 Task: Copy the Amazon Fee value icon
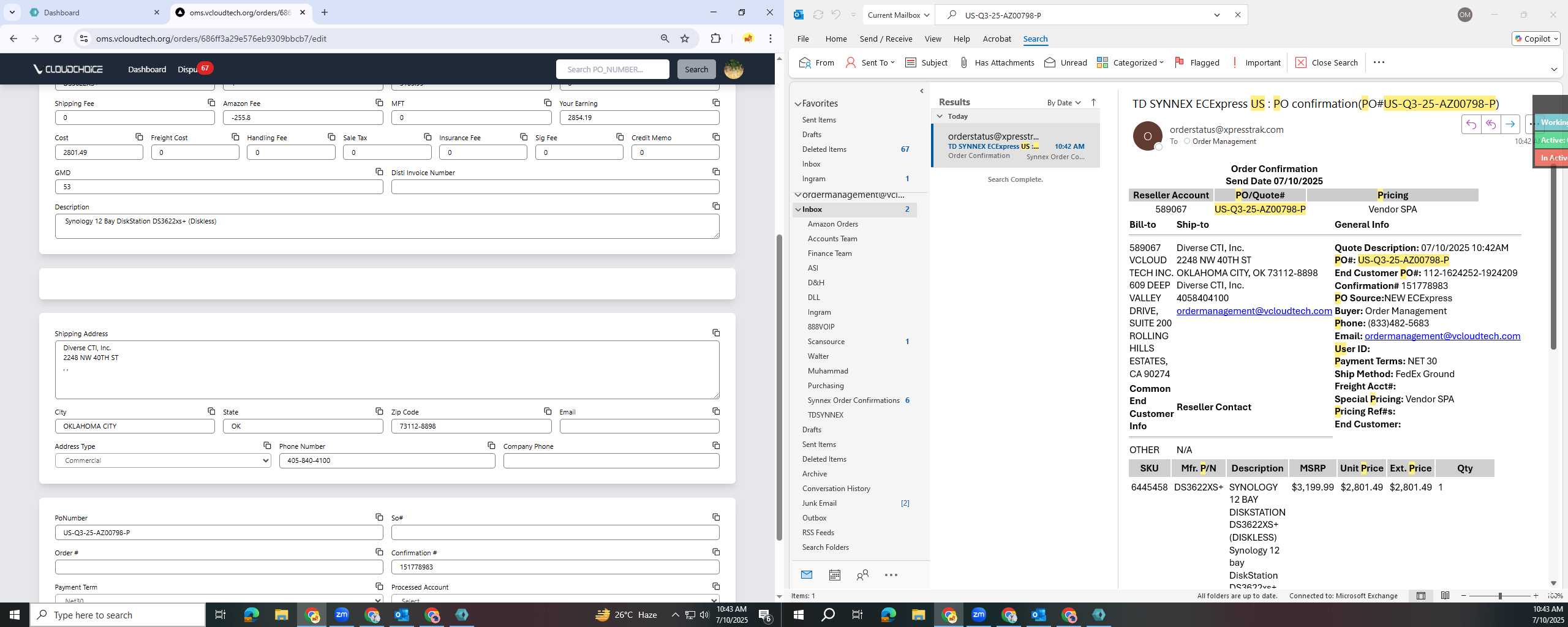pos(379,102)
